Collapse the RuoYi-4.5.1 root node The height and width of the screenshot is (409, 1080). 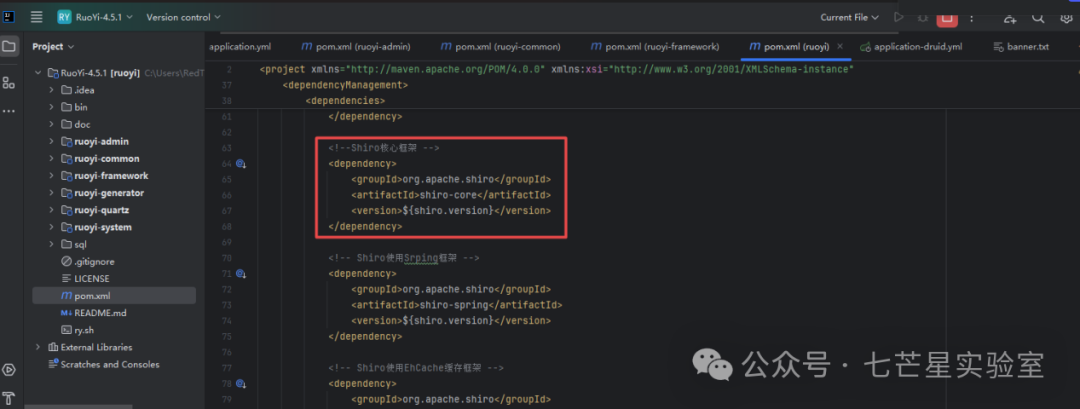point(38,72)
